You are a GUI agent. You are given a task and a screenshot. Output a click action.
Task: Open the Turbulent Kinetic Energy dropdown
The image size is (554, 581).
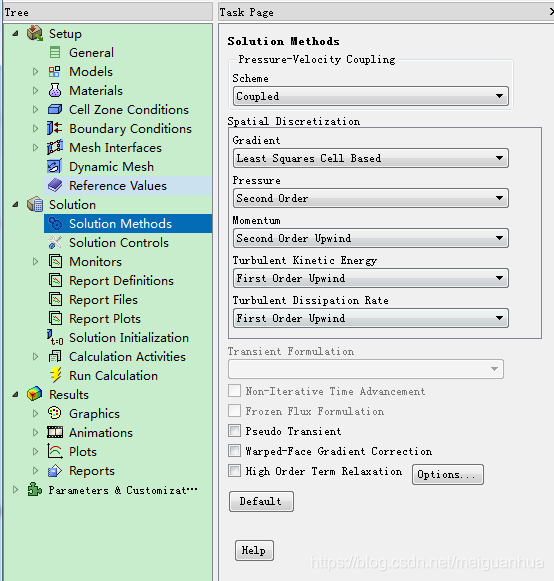point(371,278)
